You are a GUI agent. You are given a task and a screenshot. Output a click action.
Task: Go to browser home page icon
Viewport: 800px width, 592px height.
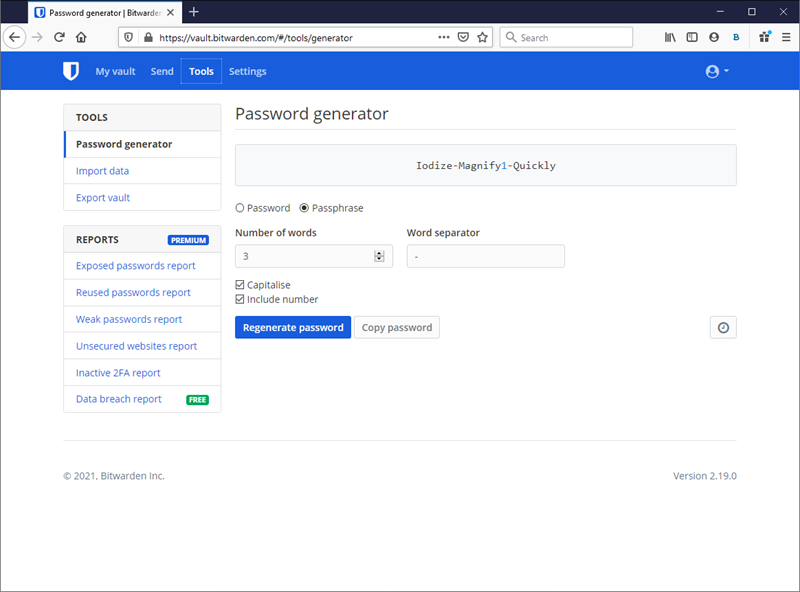(x=81, y=37)
